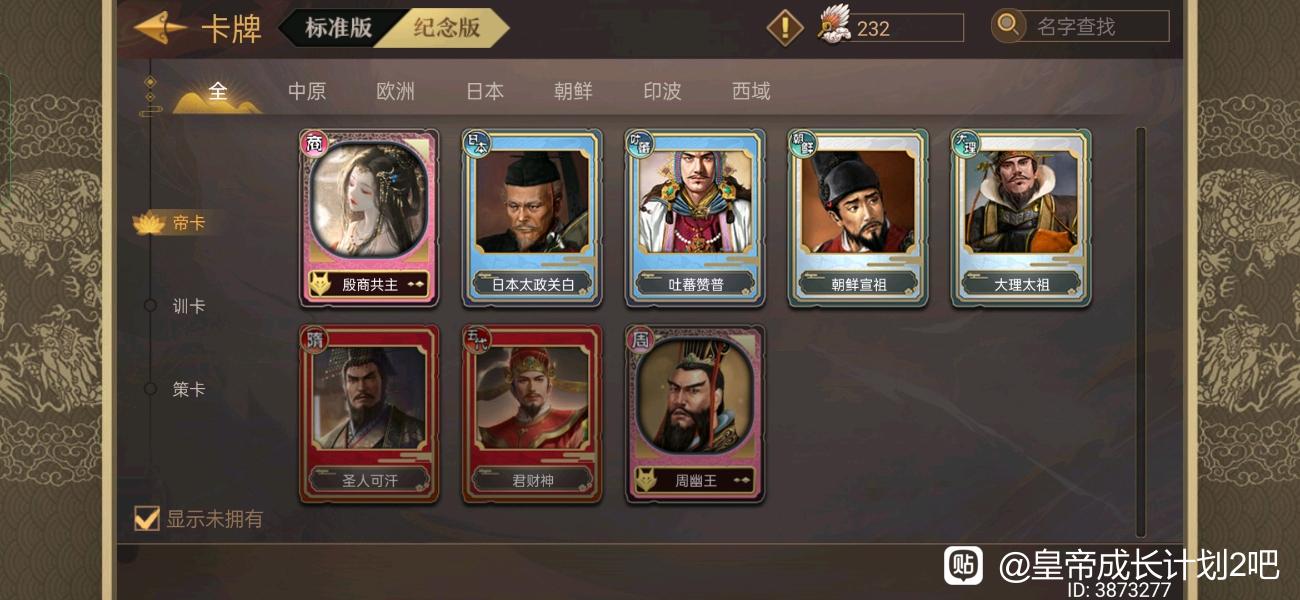Tap the feather currency icon

tap(833, 24)
